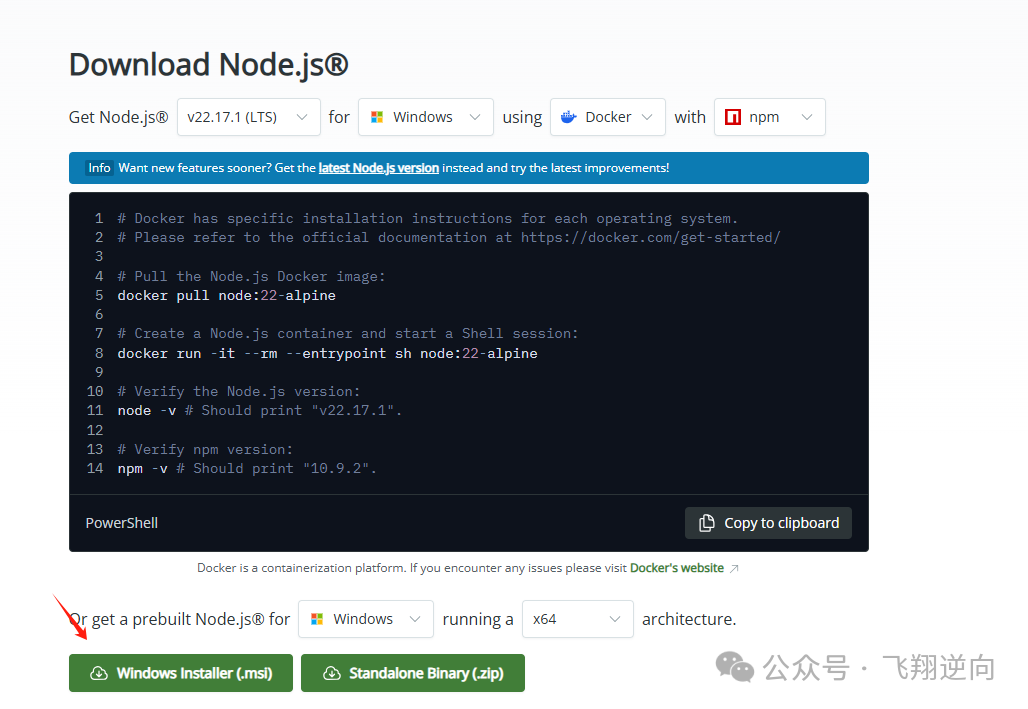Open the prebuilt Windows OS dropdown
Image resolution: width=1028 pixels, height=709 pixels.
[366, 618]
